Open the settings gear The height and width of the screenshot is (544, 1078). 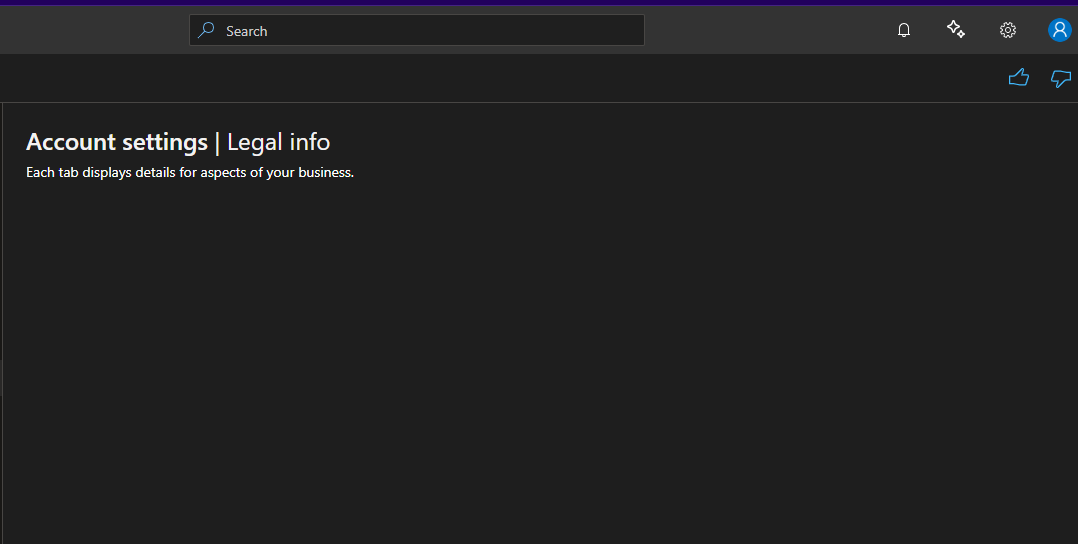pos(1008,30)
